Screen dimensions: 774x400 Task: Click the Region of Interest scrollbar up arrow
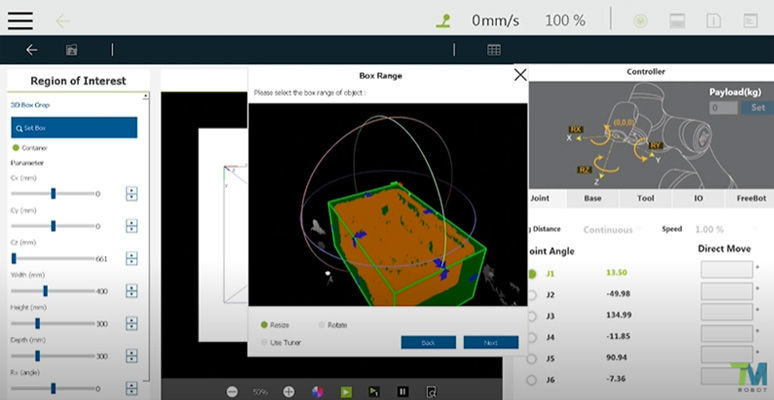click(146, 96)
